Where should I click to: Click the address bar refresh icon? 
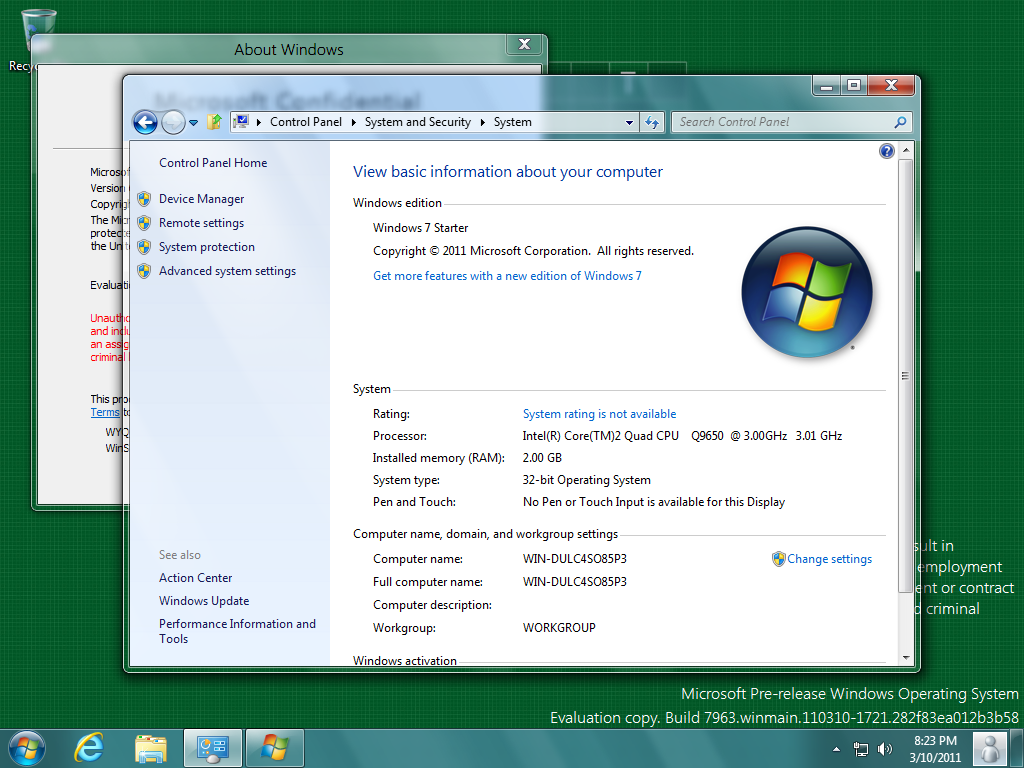(x=652, y=122)
